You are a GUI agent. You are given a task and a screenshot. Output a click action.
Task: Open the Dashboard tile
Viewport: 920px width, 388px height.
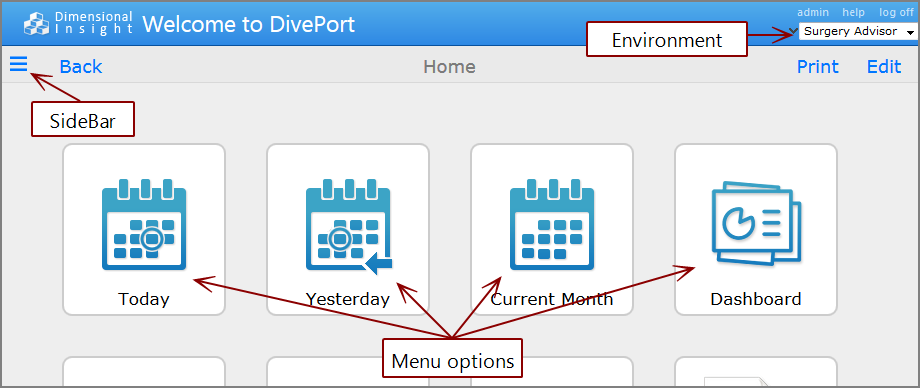pos(756,230)
